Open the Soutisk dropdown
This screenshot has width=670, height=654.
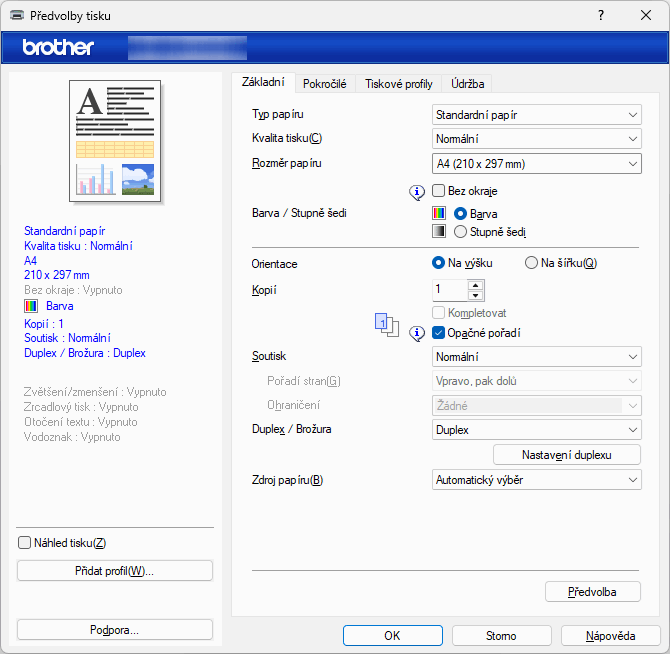click(x=536, y=357)
